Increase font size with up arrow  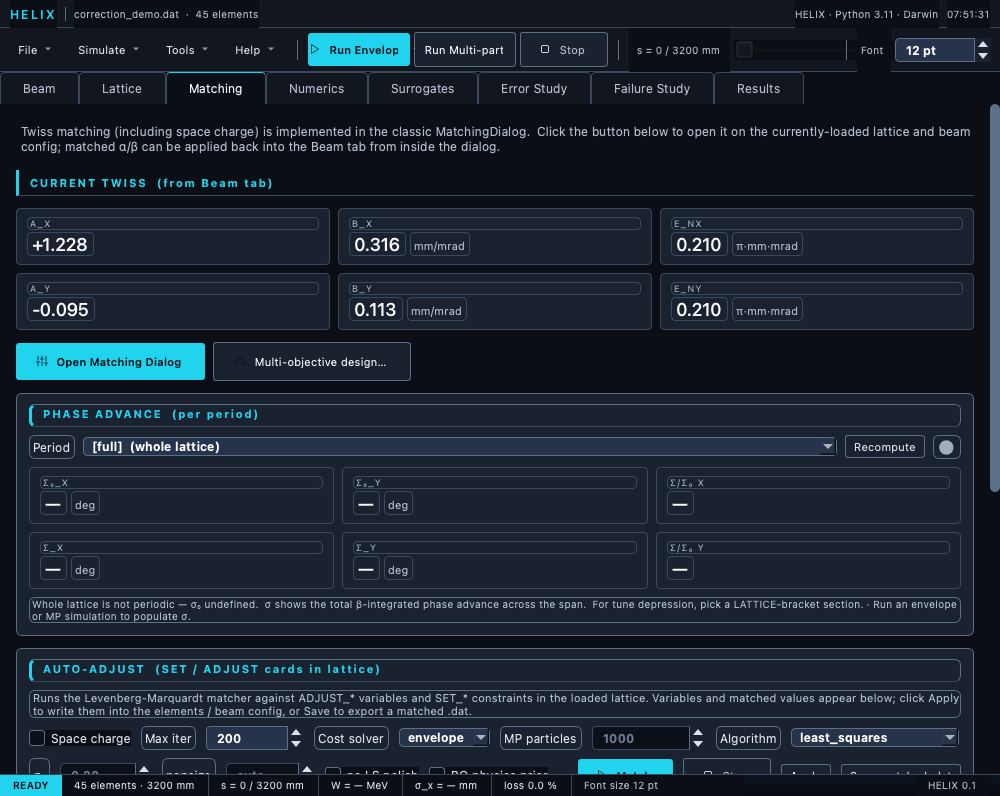click(983, 45)
